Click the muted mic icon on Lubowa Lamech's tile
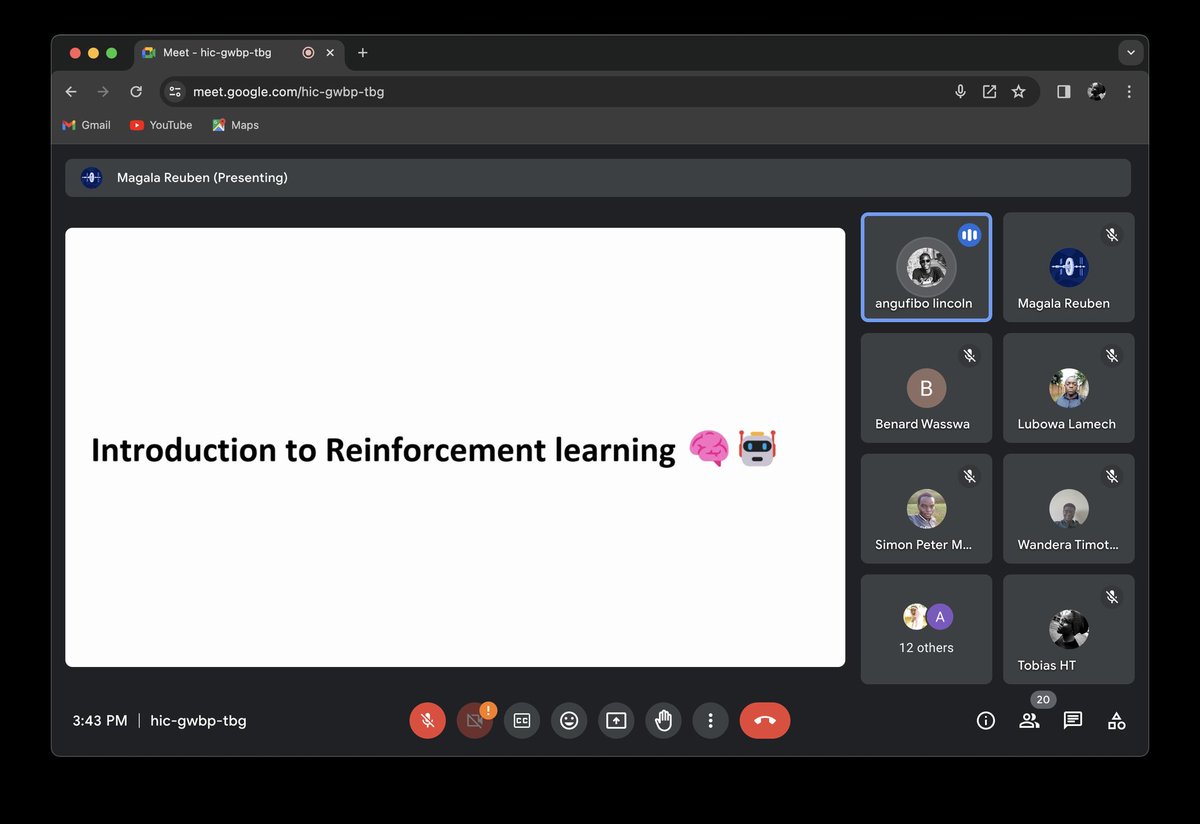The height and width of the screenshot is (824, 1200). click(x=1111, y=355)
